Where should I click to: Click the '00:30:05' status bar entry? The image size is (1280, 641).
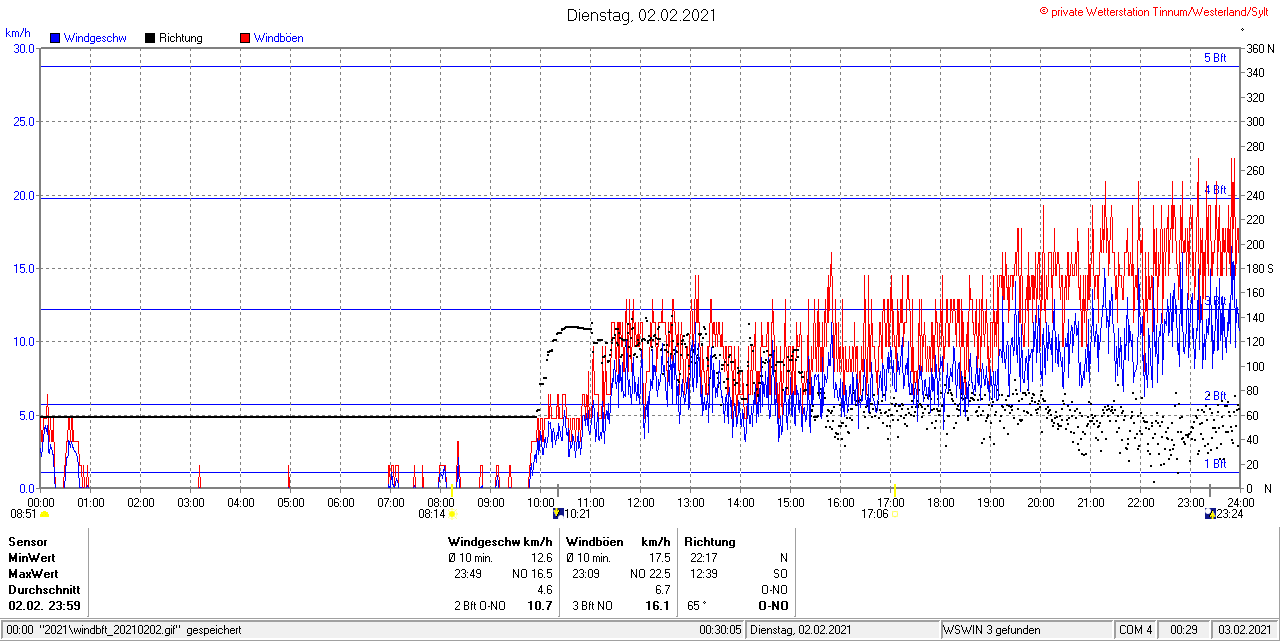(x=720, y=630)
